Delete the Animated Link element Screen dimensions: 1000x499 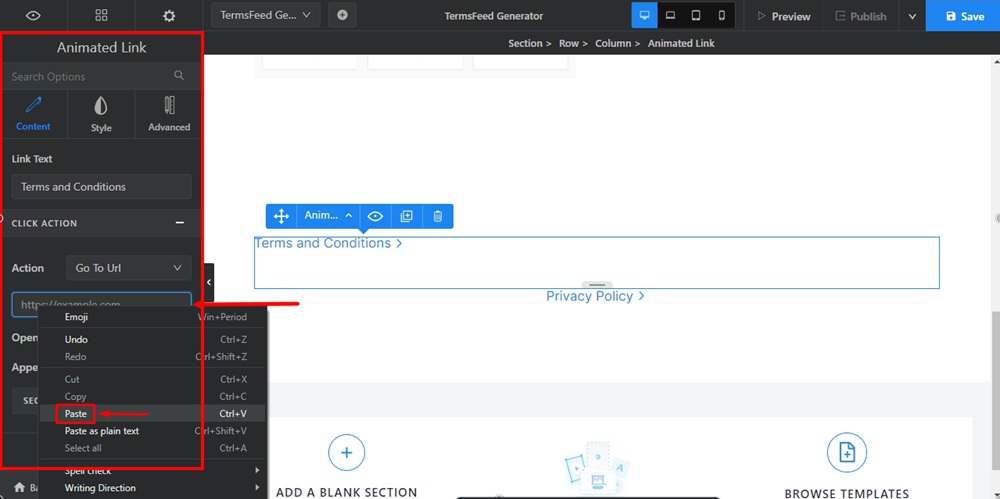click(438, 216)
